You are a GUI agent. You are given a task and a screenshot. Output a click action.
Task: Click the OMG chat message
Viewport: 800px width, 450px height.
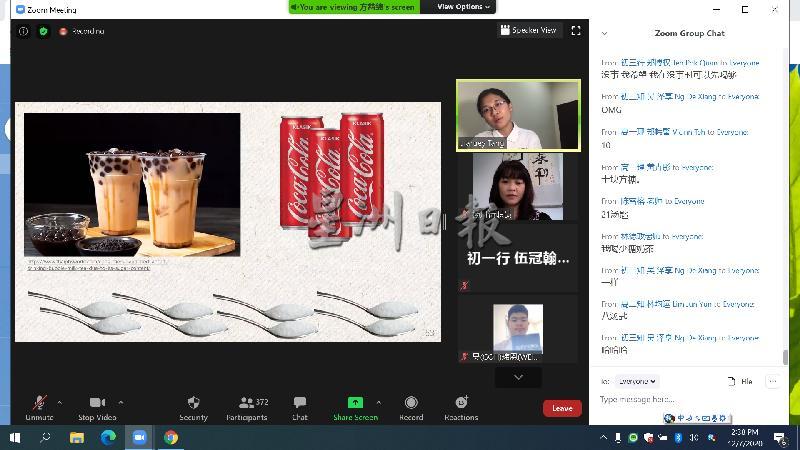point(611,110)
